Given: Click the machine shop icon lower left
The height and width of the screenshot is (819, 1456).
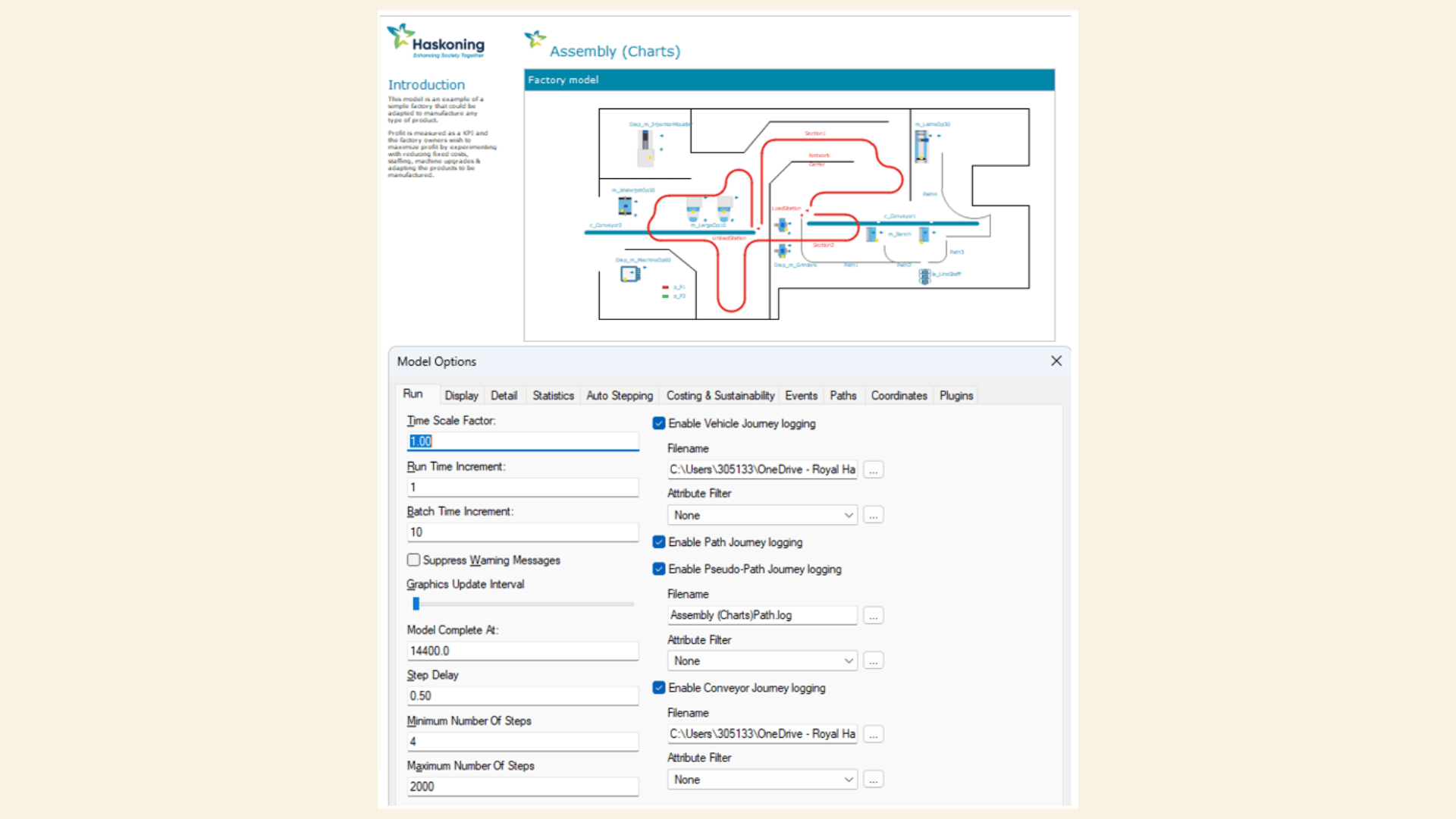Looking at the screenshot, I should [x=630, y=275].
